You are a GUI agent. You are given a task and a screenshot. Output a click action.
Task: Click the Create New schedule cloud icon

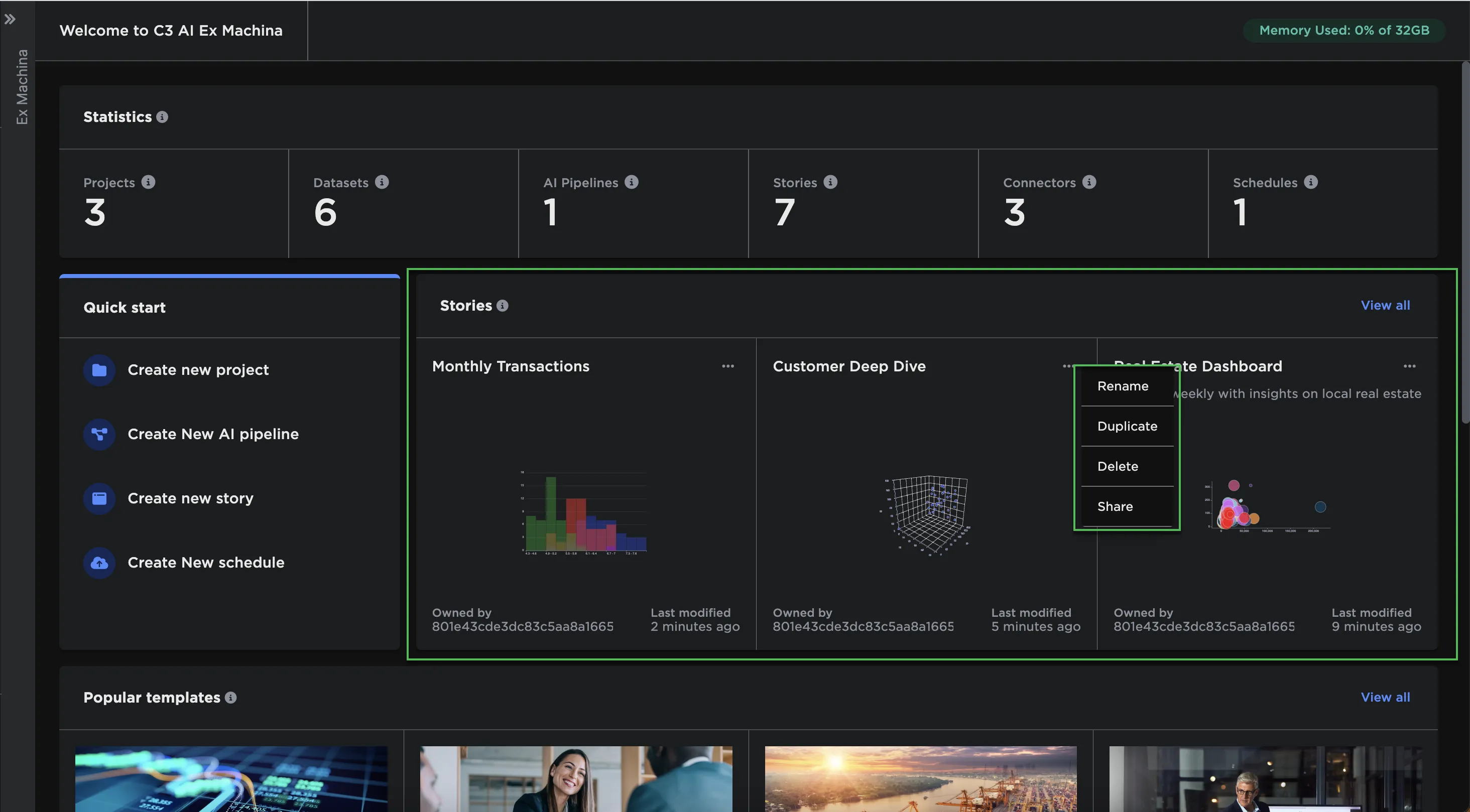click(x=99, y=563)
